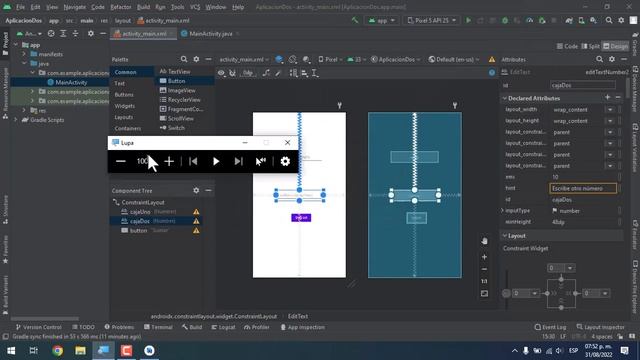Select the activity_main.xml editor tab
Viewport: 640px width, 360px height.
click(x=144, y=33)
